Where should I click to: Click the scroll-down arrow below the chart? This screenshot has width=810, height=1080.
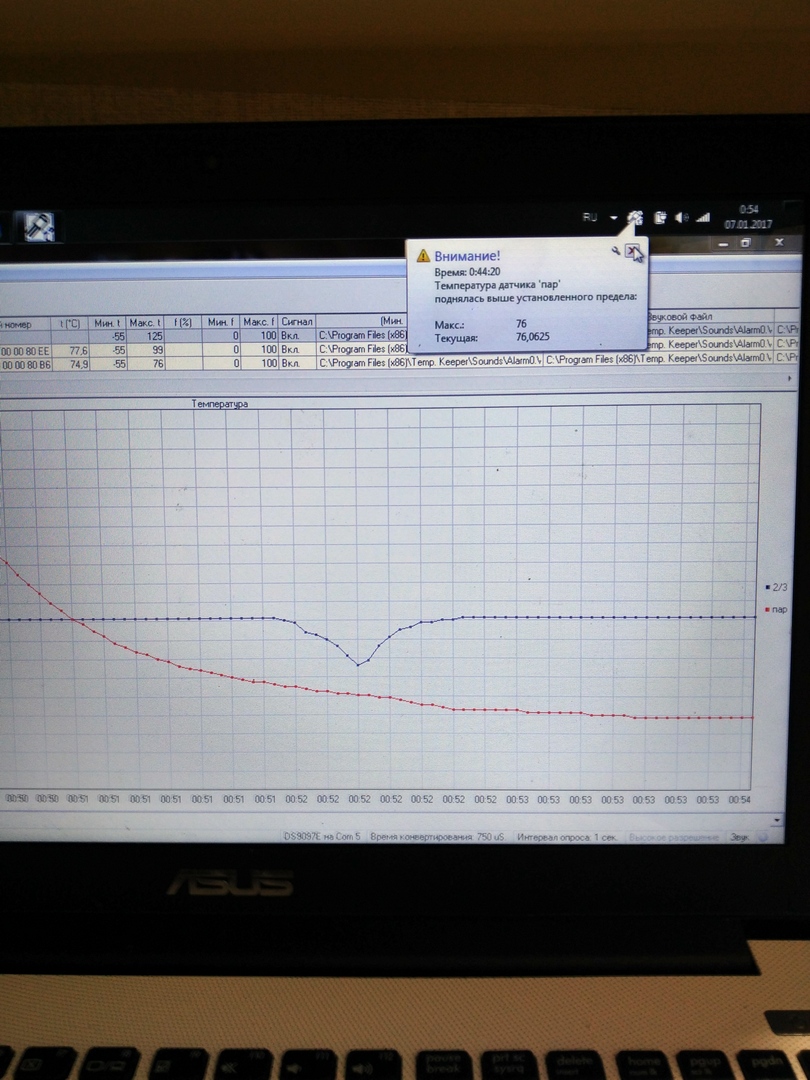click(778, 820)
